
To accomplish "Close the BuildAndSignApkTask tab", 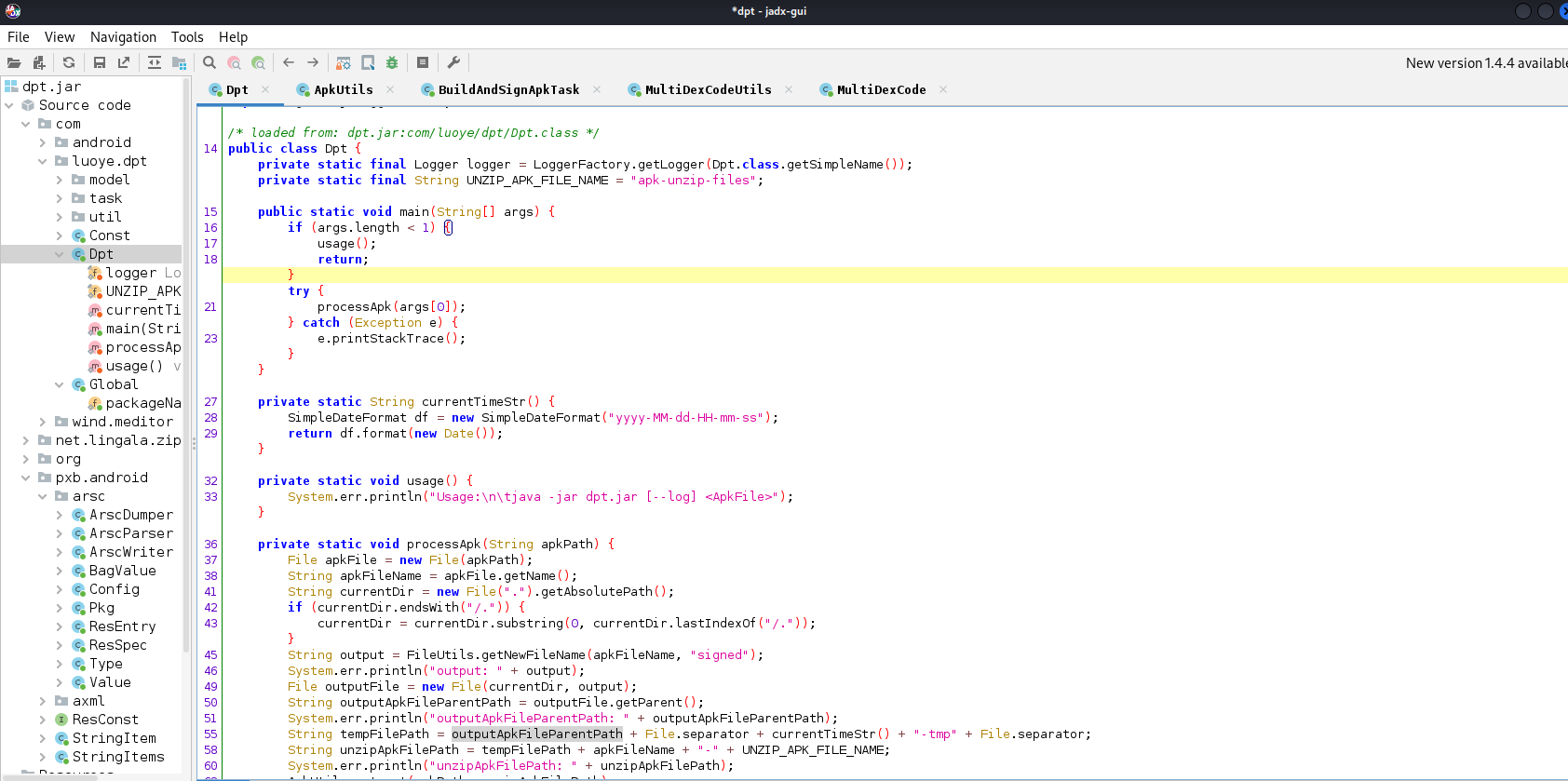I will pyautogui.click(x=597, y=89).
